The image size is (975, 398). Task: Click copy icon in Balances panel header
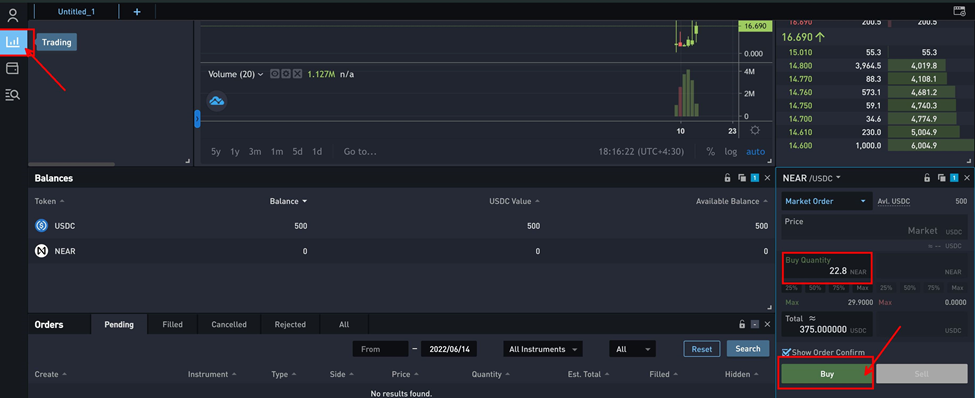click(741, 178)
